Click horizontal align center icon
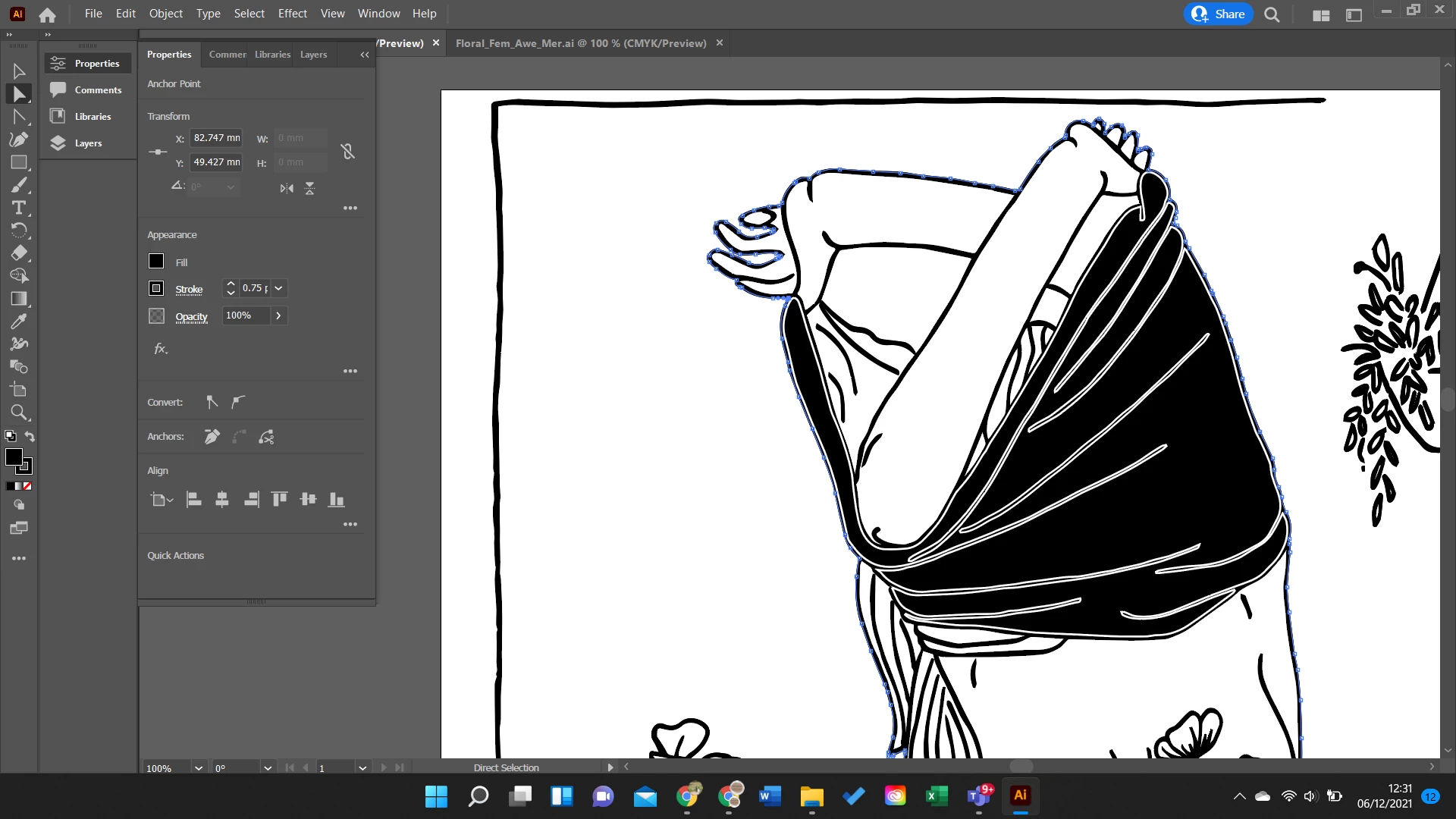The width and height of the screenshot is (1456, 819). click(x=222, y=500)
